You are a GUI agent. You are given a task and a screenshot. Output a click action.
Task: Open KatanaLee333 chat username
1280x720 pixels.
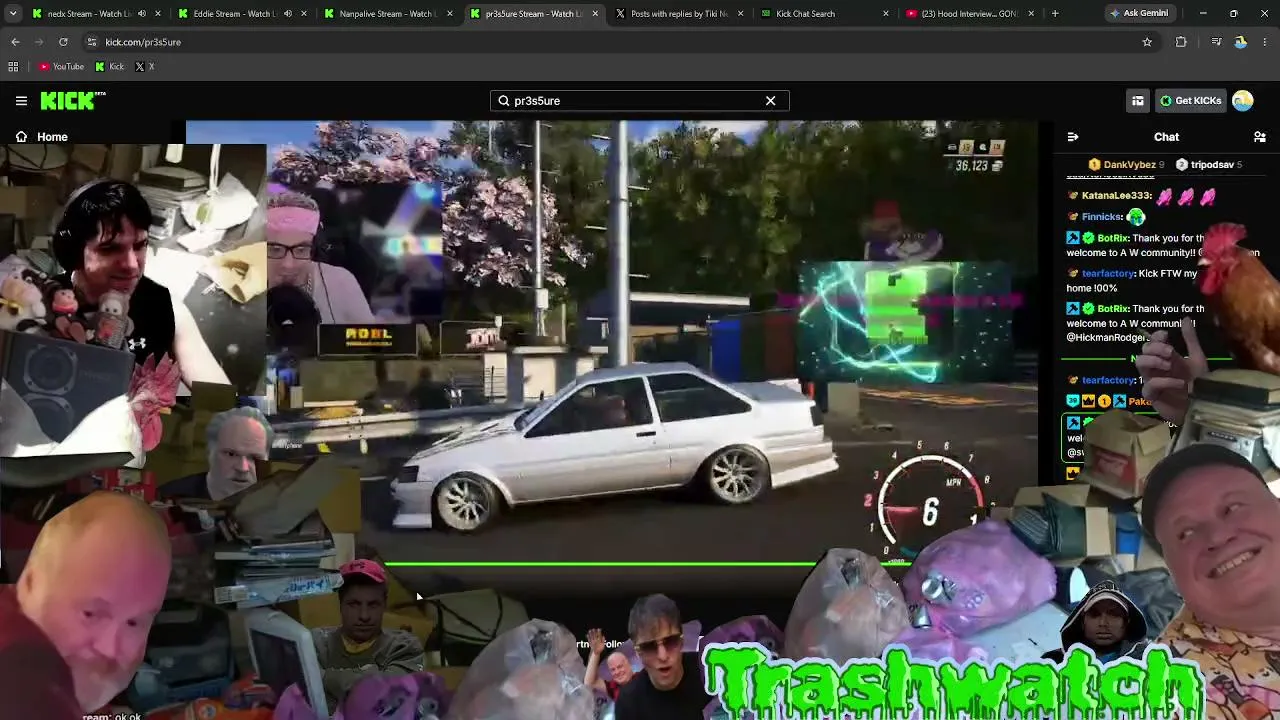tap(1117, 196)
